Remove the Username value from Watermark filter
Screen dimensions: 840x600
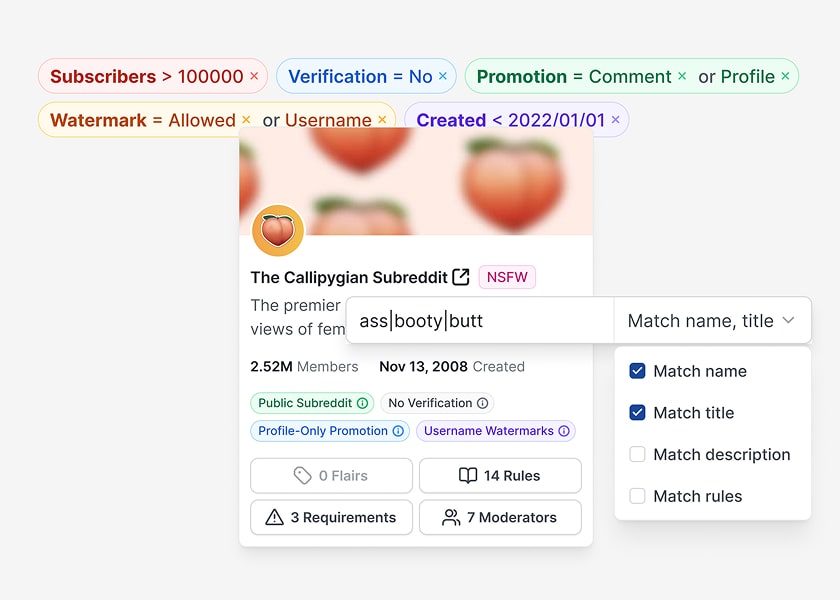pyautogui.click(x=382, y=119)
